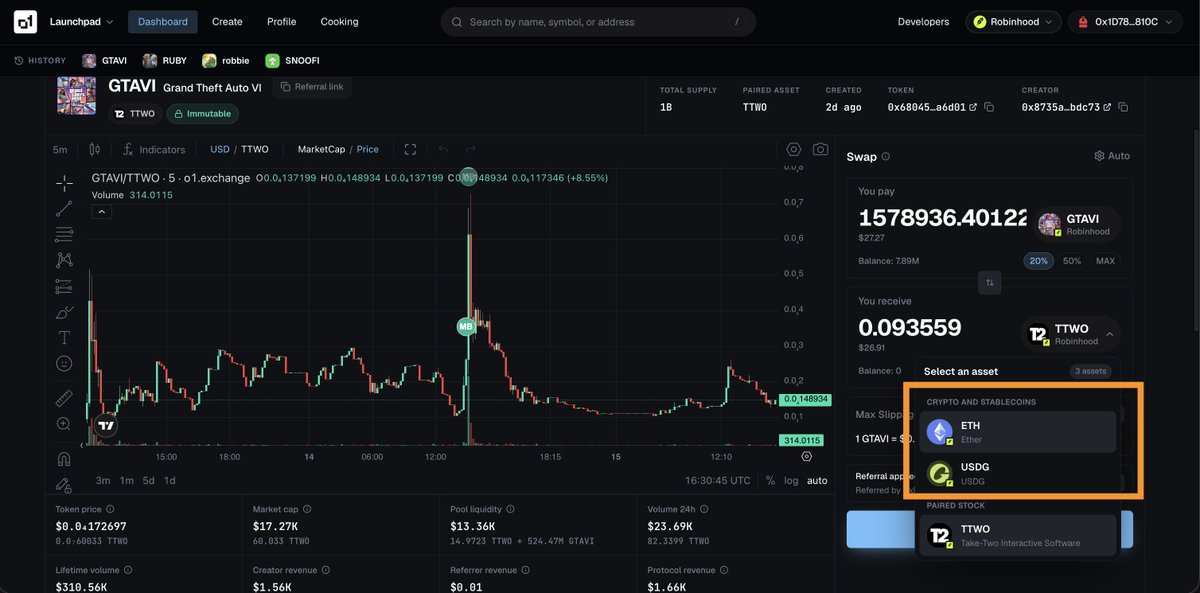
Task: Open chart settings hexagon icon
Action: click(794, 149)
